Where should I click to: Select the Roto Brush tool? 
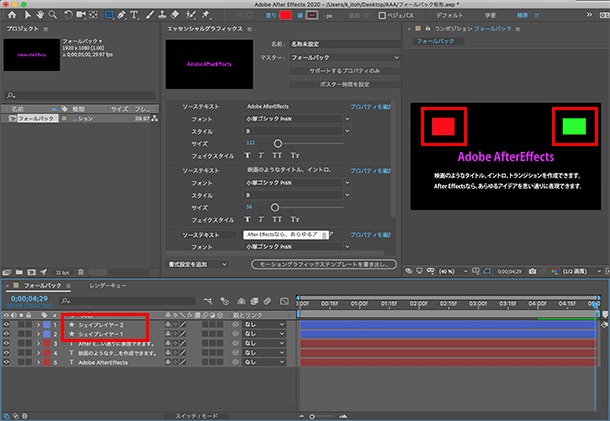point(190,15)
